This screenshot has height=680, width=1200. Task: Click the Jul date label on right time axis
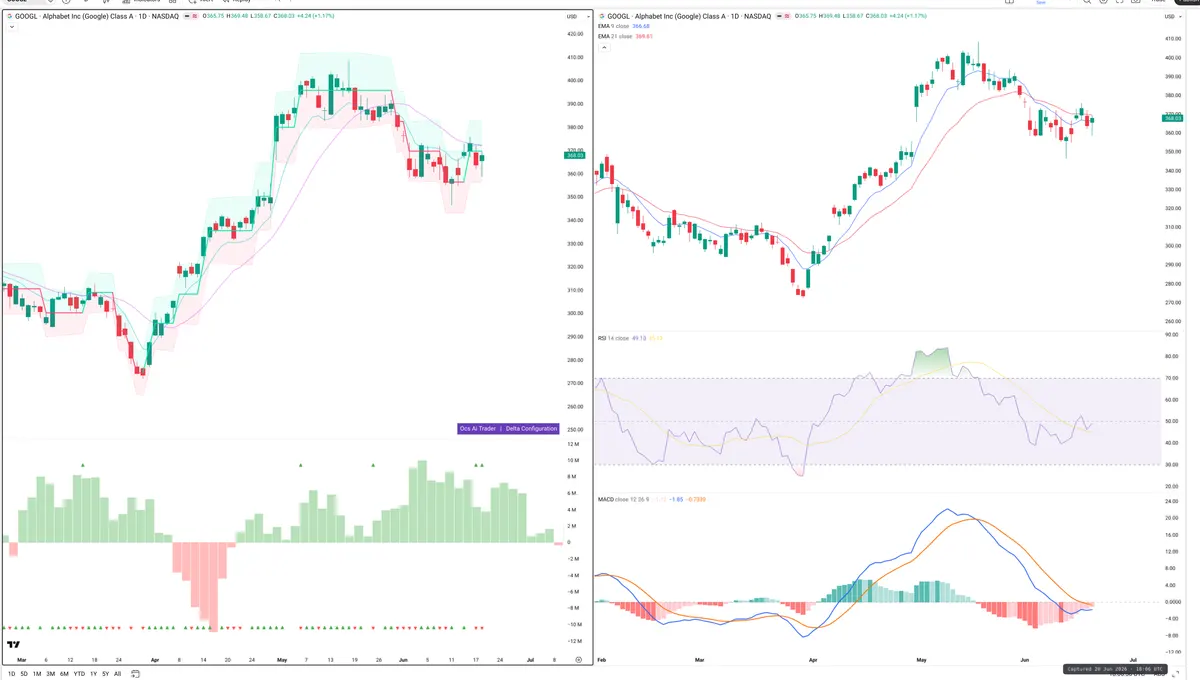coord(1133,661)
